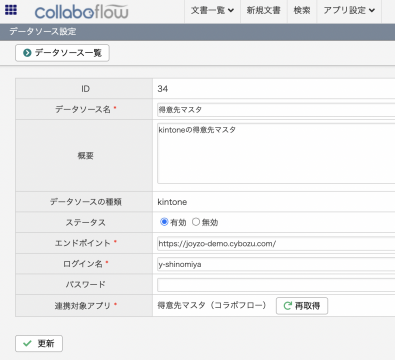Open the 新規文書 menu item
Image resolution: width=395 pixels, height=360 pixels.
(x=263, y=10)
